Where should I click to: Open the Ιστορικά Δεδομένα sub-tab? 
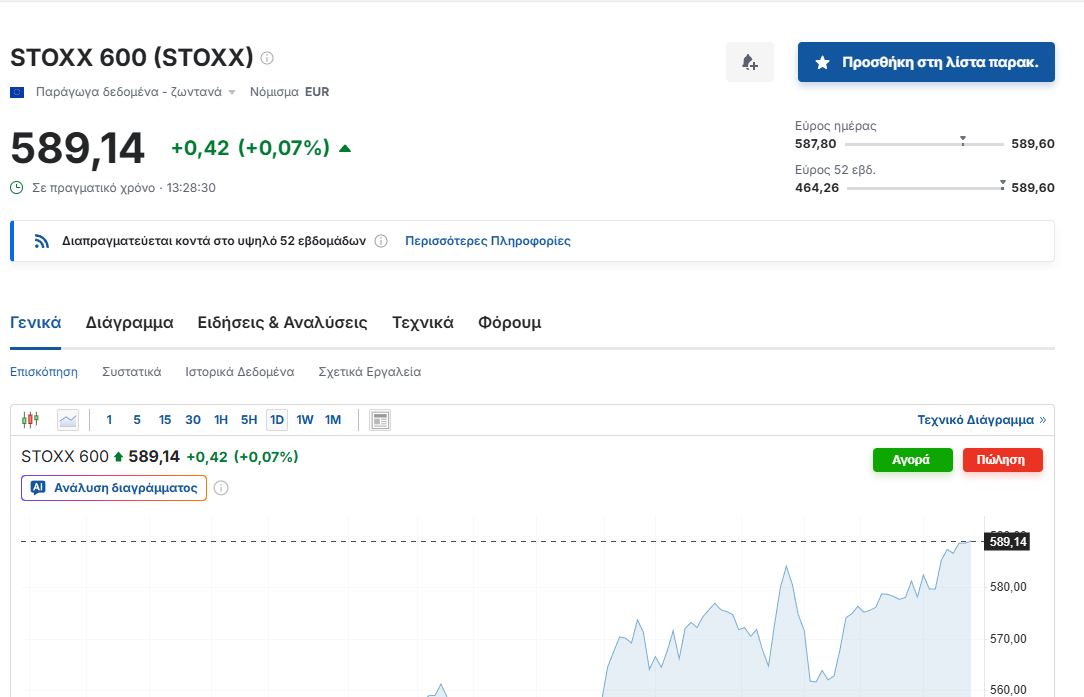point(239,372)
